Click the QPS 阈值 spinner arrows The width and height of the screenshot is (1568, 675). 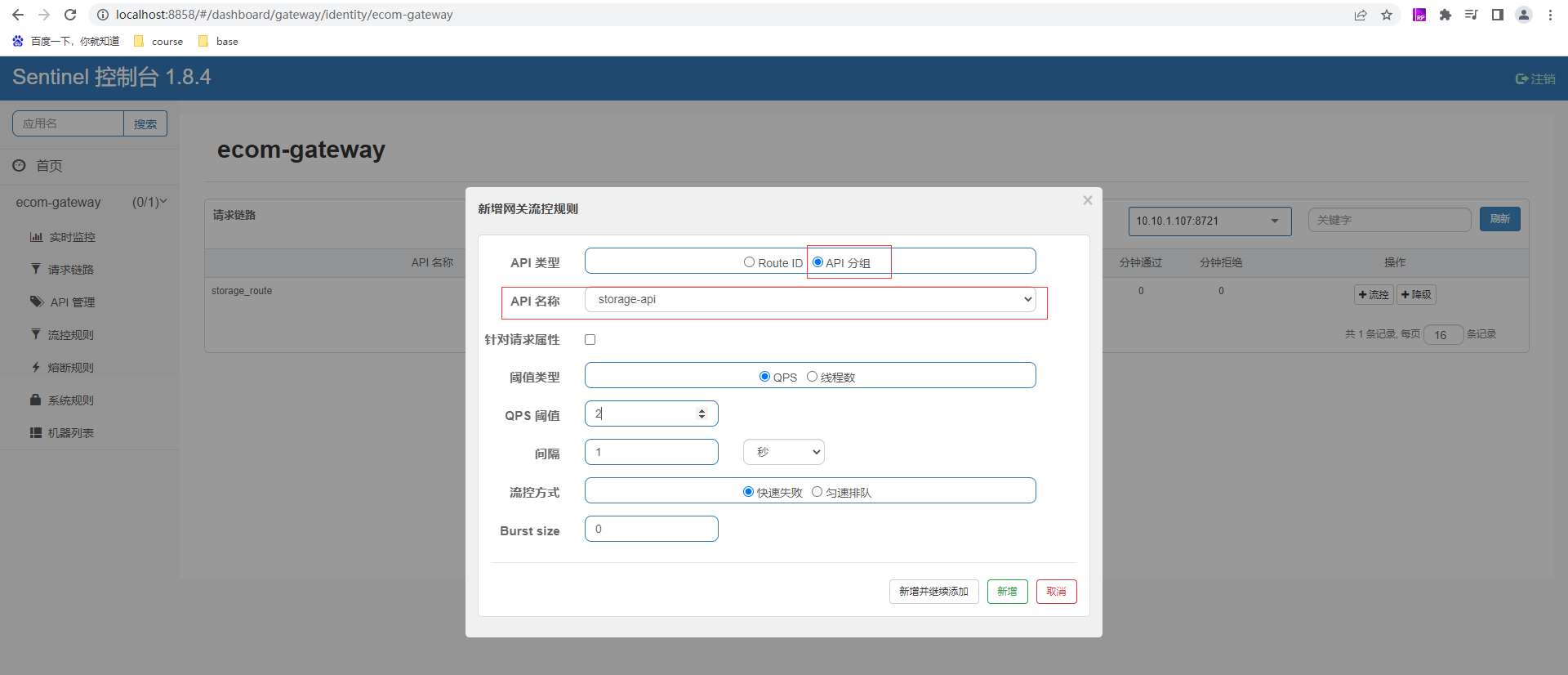[x=702, y=414]
